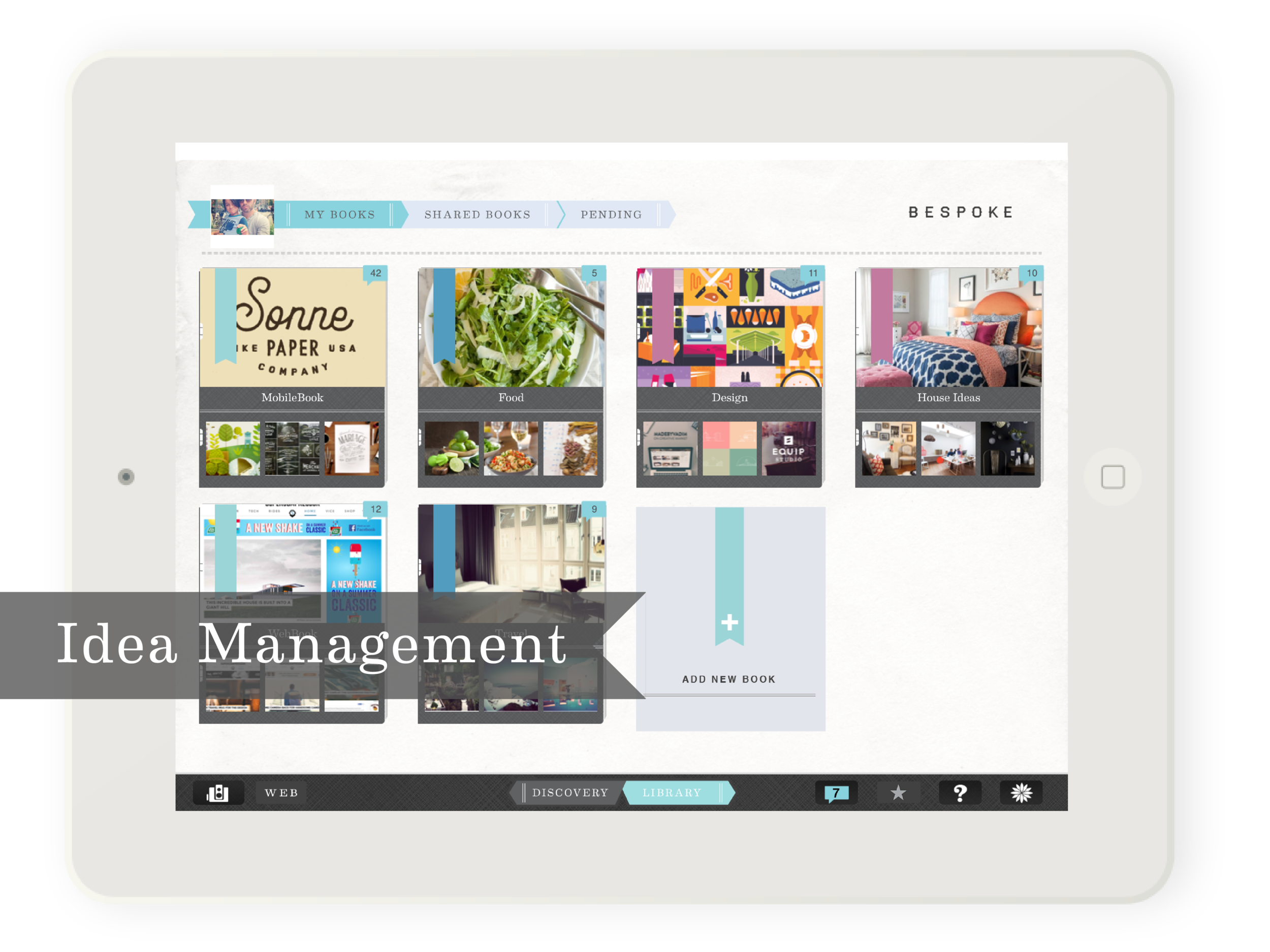Tap the star favorites icon

[898, 793]
